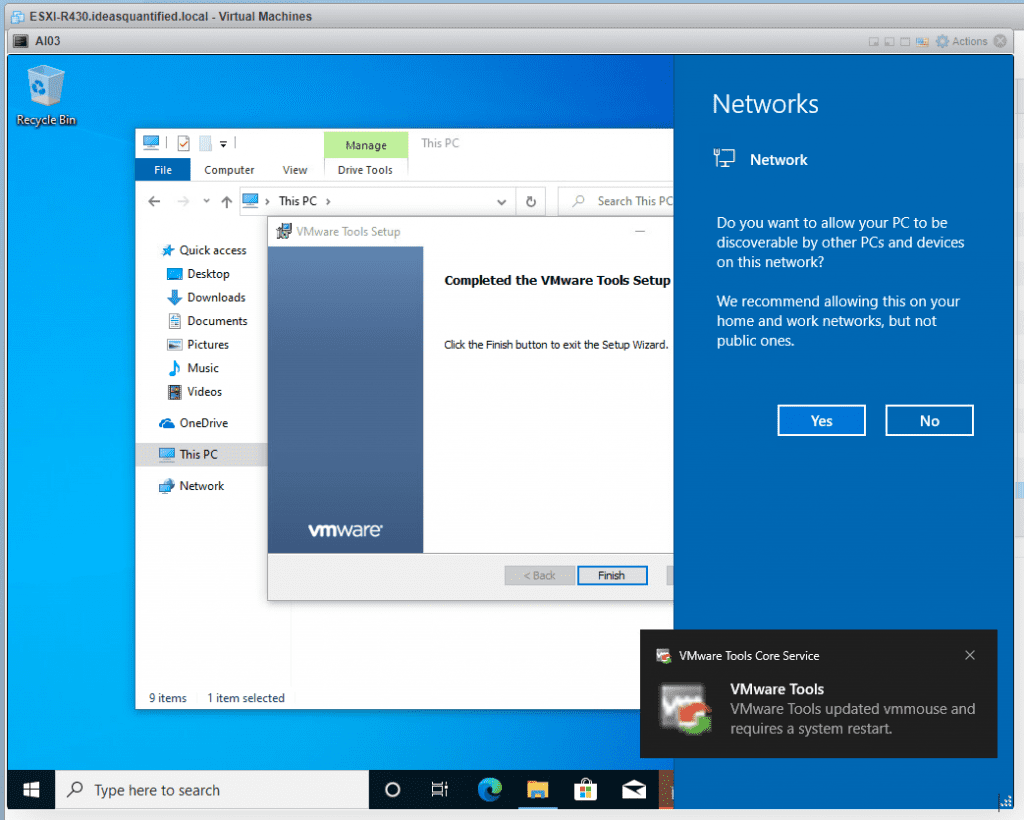
Task: Open Task View in the taskbar
Action: click(440, 790)
